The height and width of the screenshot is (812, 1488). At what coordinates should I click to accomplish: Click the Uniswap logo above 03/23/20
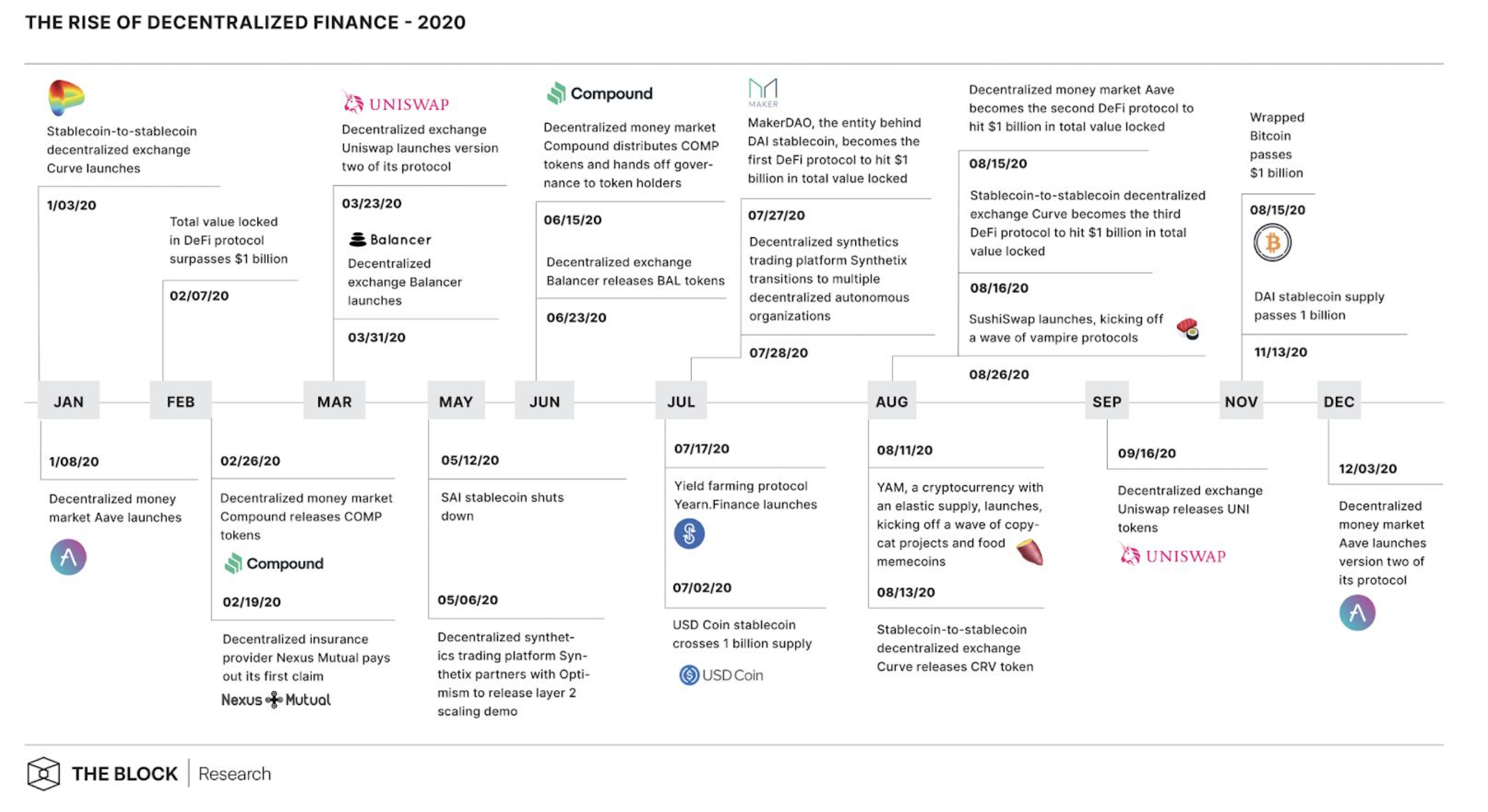396,104
